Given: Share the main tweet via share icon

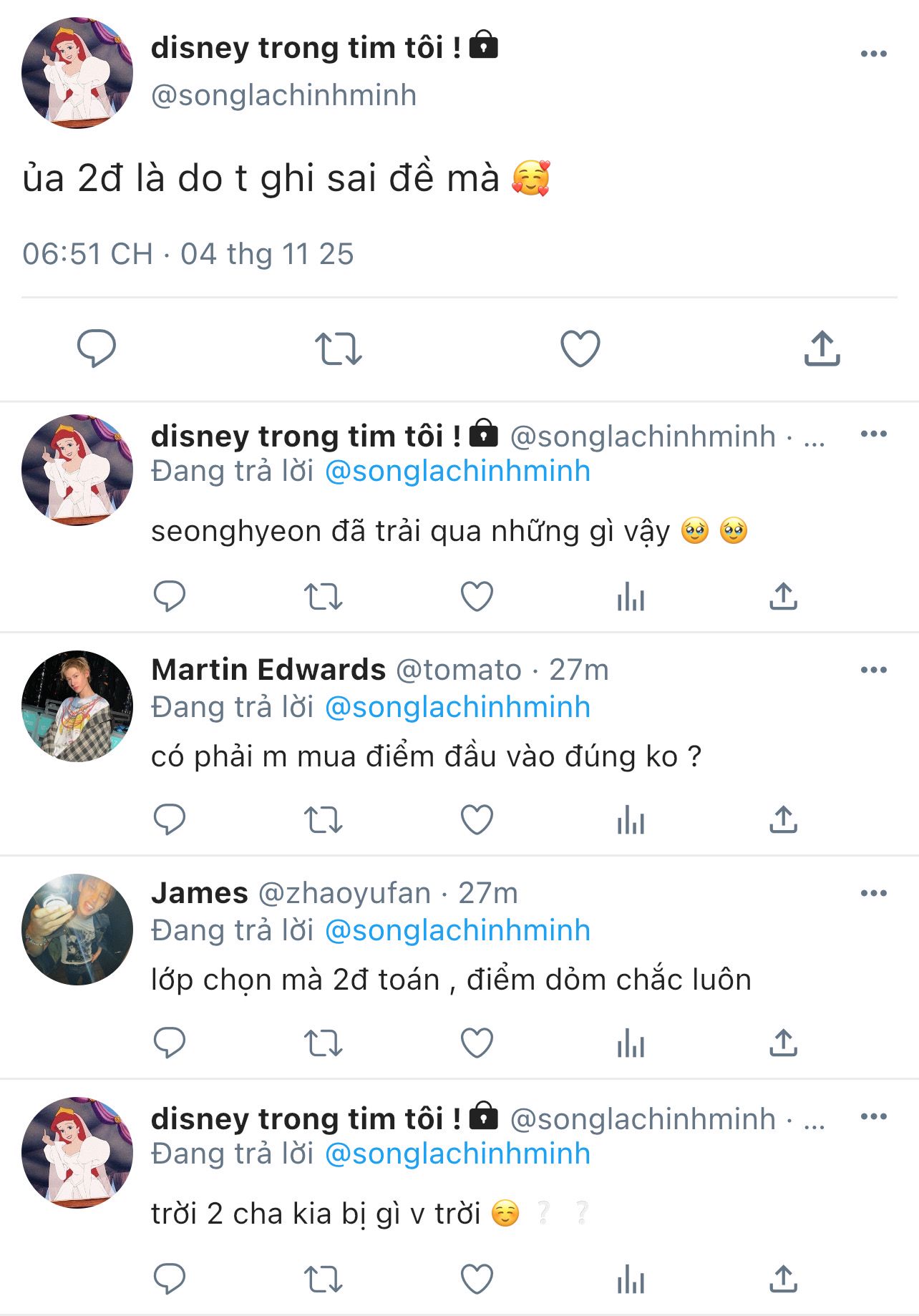Looking at the screenshot, I should pos(822,349).
